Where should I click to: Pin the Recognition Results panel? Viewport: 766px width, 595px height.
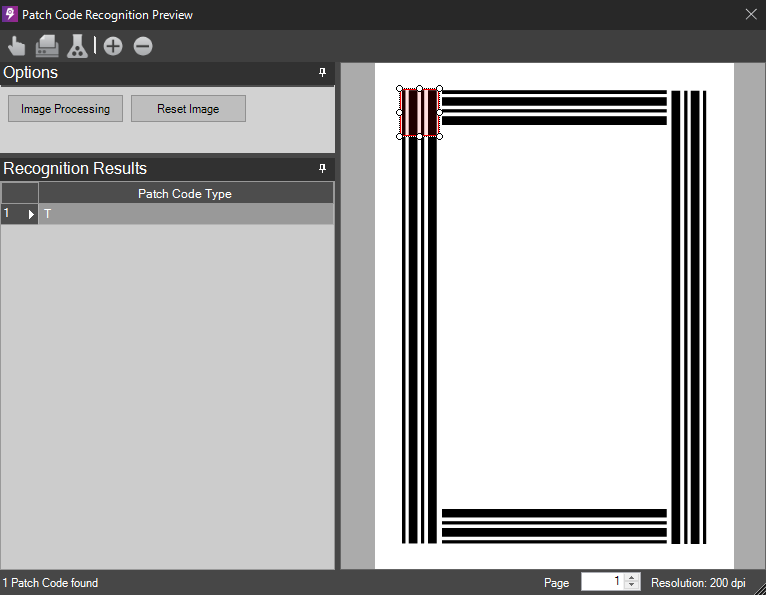[322, 169]
